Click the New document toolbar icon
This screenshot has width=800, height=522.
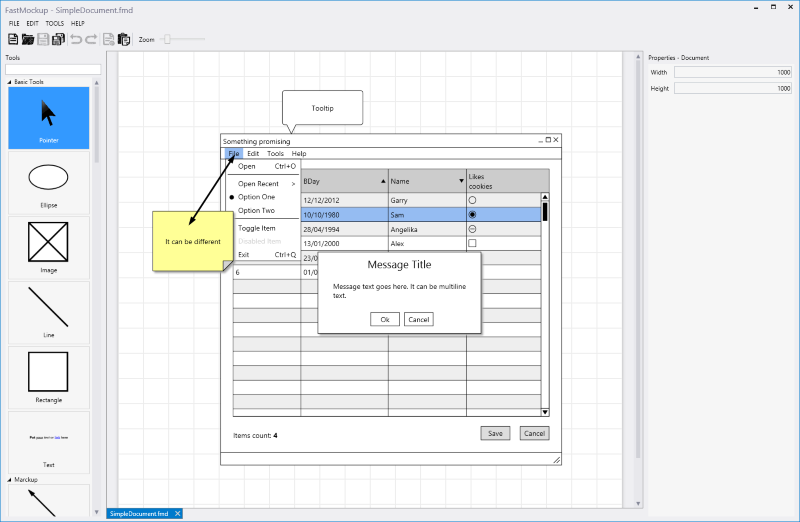[13, 39]
